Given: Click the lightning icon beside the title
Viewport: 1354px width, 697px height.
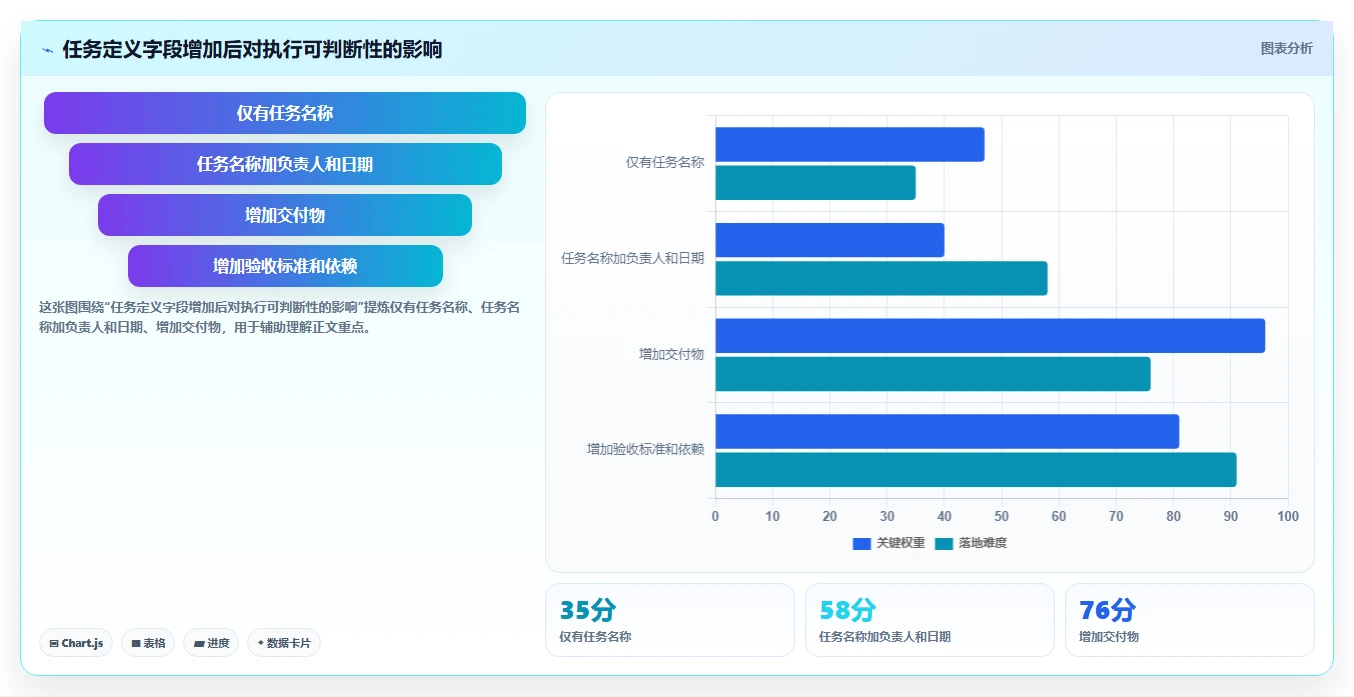Looking at the screenshot, I should (x=48, y=50).
